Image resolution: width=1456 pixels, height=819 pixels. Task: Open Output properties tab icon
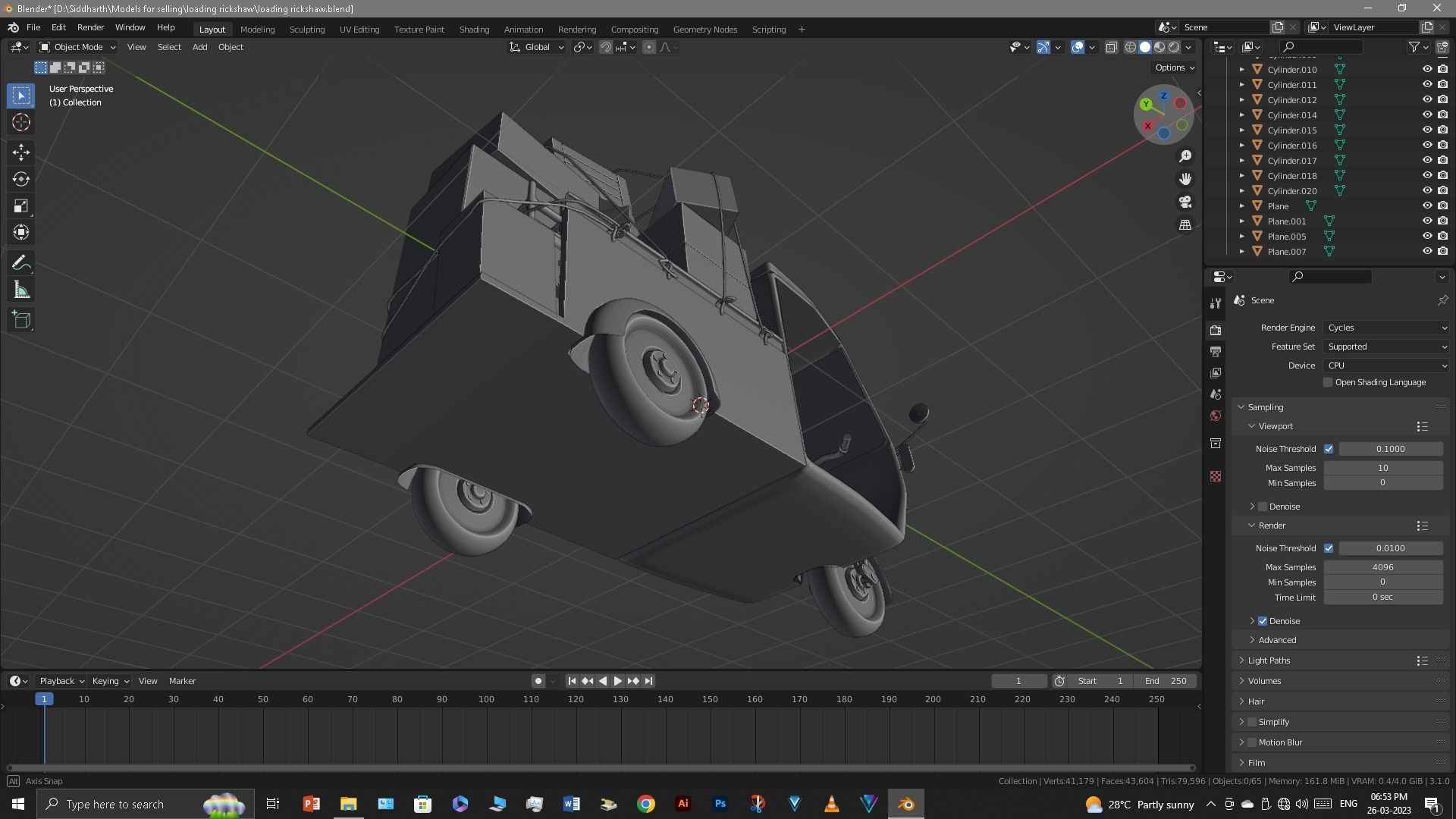(x=1216, y=352)
